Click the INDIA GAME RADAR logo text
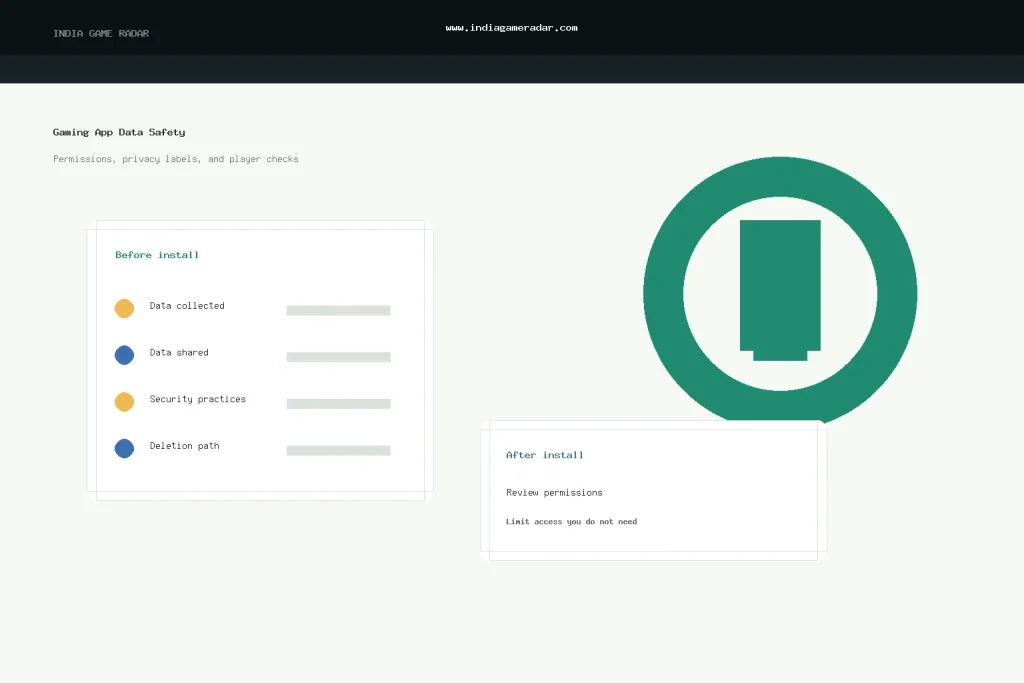The image size is (1024, 683). pos(101,33)
